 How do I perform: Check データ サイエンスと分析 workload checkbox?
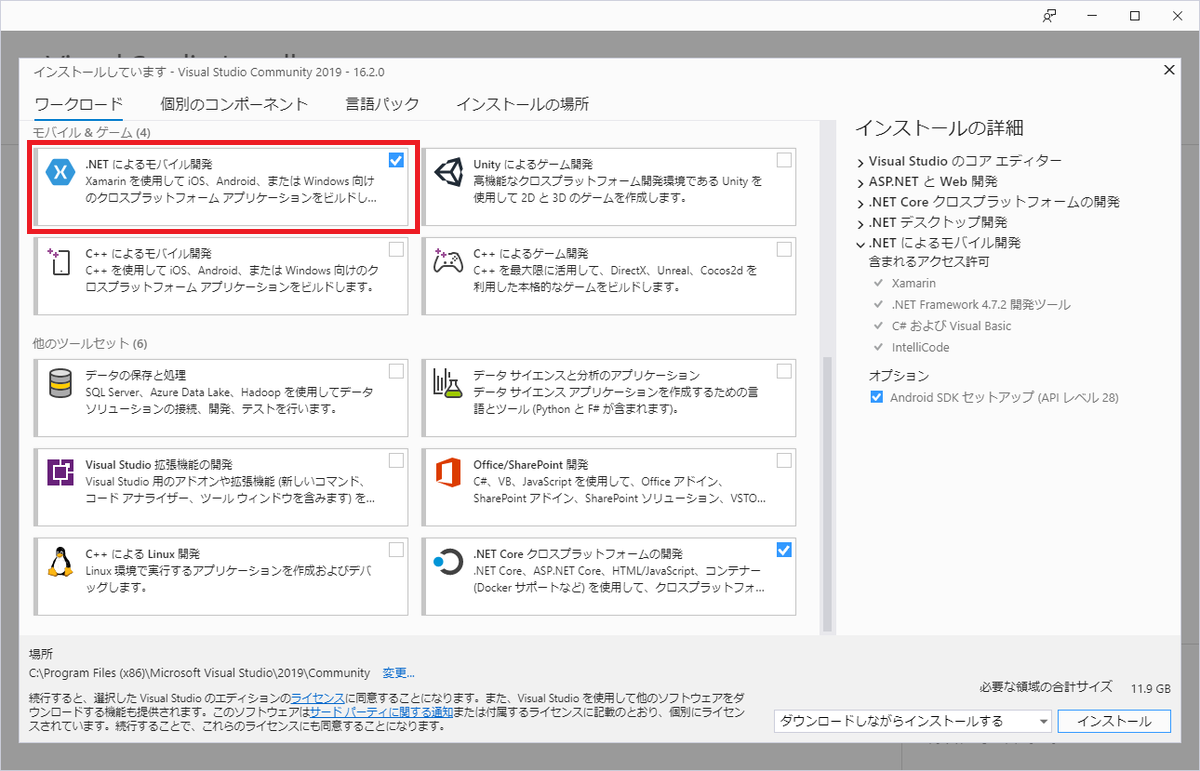pyautogui.click(x=784, y=371)
